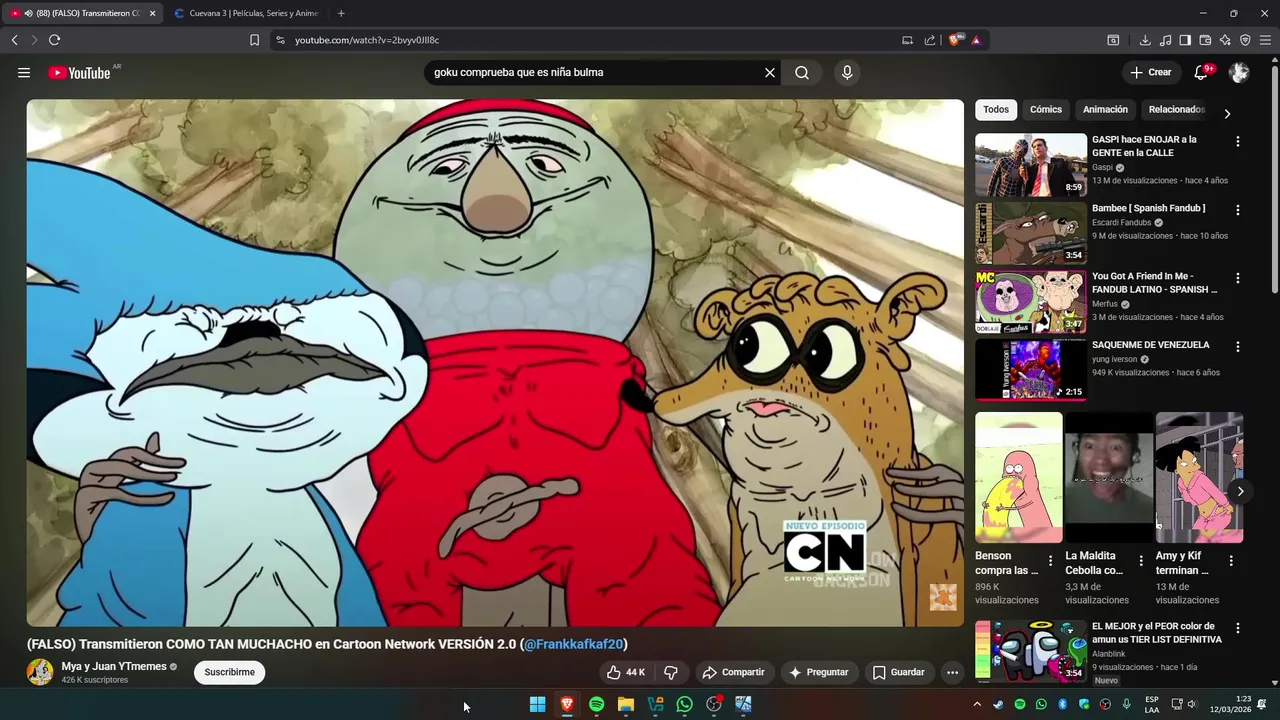Open GASPI hace ENOJAR video thumbnail

[x=1031, y=165]
